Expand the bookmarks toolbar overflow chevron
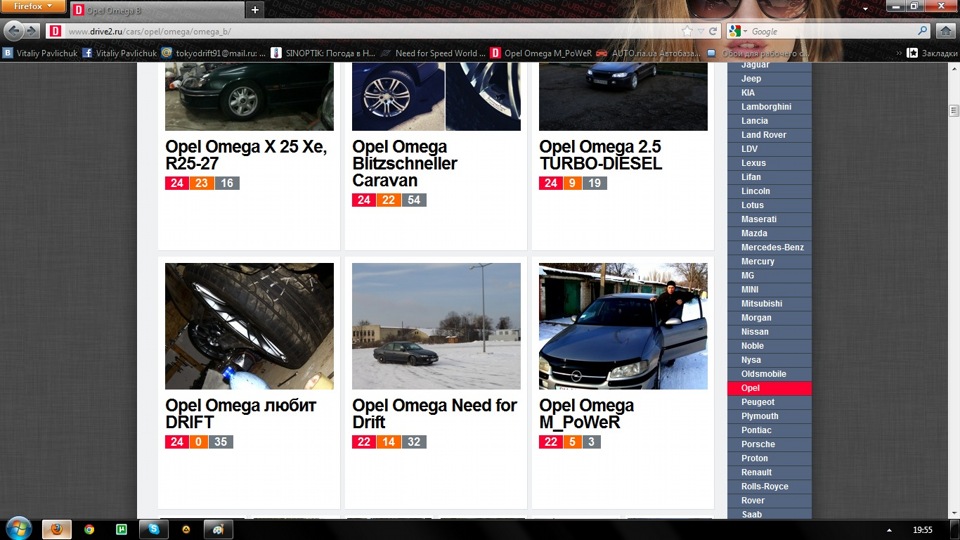960x540 pixels. 898,53
